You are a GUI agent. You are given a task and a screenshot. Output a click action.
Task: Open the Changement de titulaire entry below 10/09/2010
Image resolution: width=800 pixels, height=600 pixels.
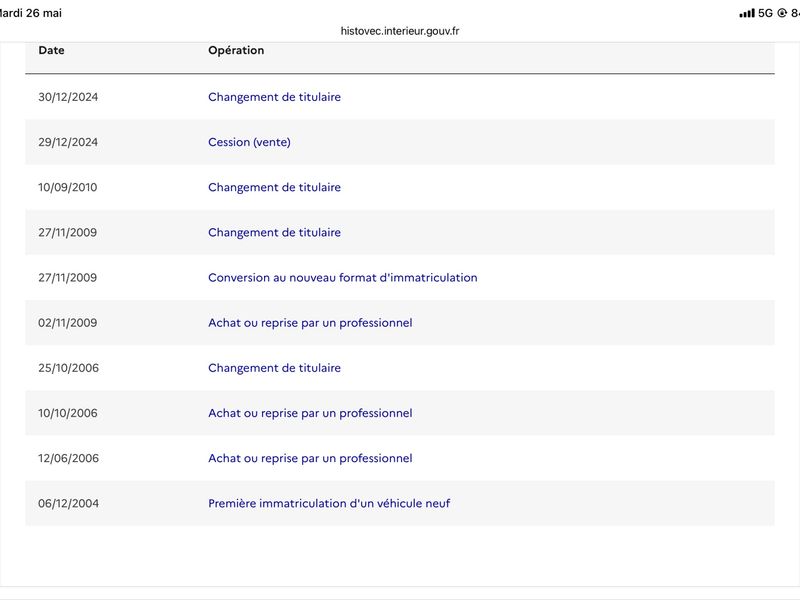click(x=274, y=233)
